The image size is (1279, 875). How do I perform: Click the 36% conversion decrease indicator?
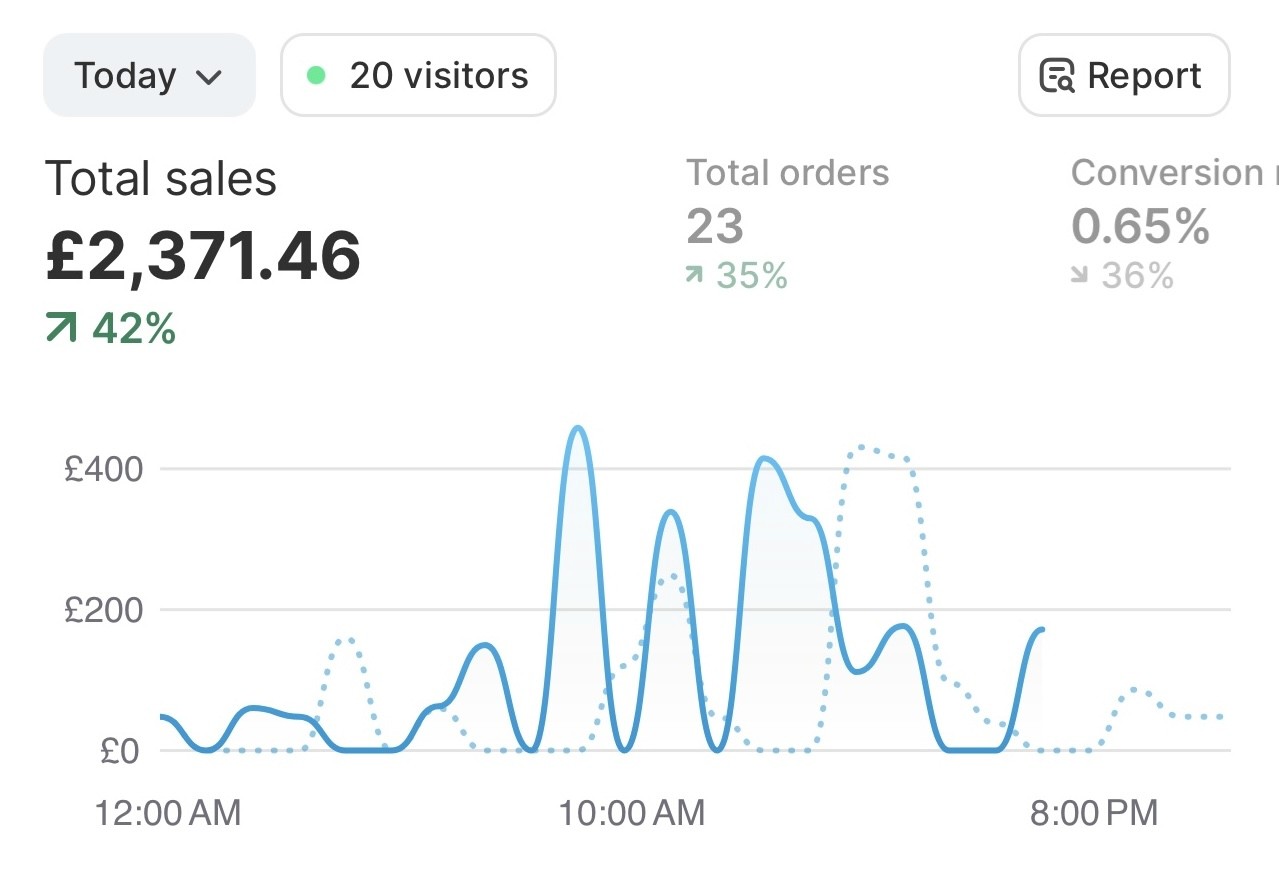[1122, 275]
